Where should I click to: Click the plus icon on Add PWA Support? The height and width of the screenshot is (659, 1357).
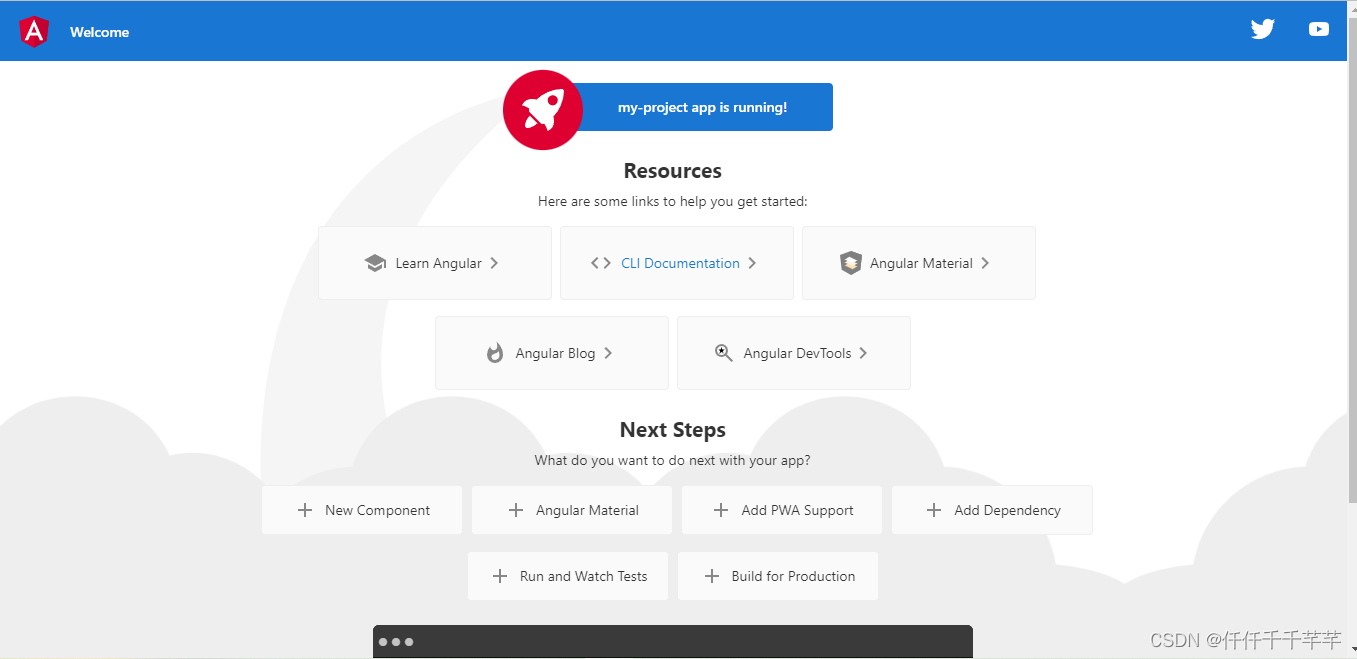[721, 510]
